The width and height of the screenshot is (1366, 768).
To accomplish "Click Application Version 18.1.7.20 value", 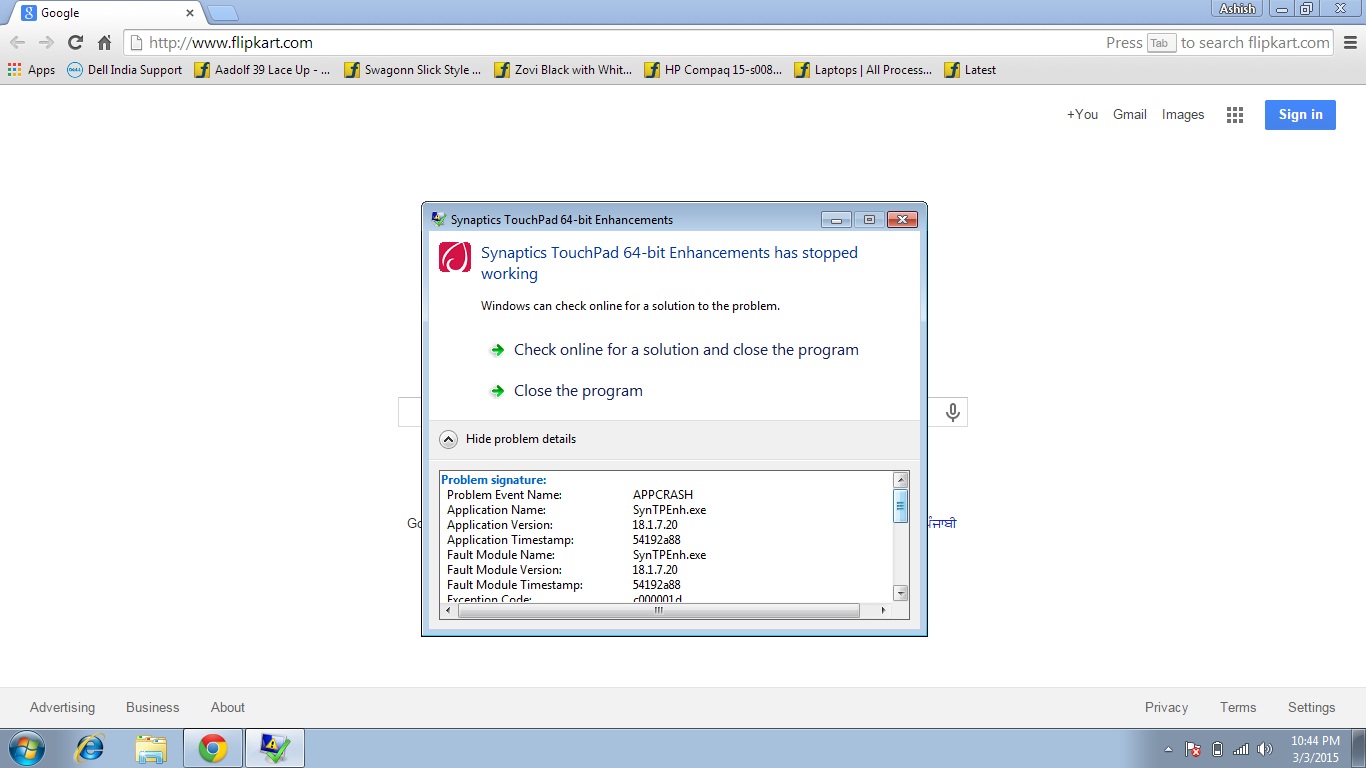I will pos(655,525).
